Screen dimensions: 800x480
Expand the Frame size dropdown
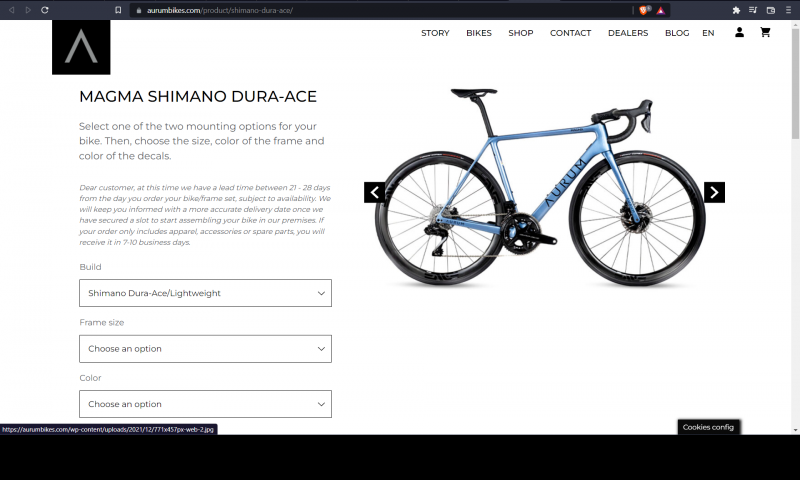tap(205, 349)
